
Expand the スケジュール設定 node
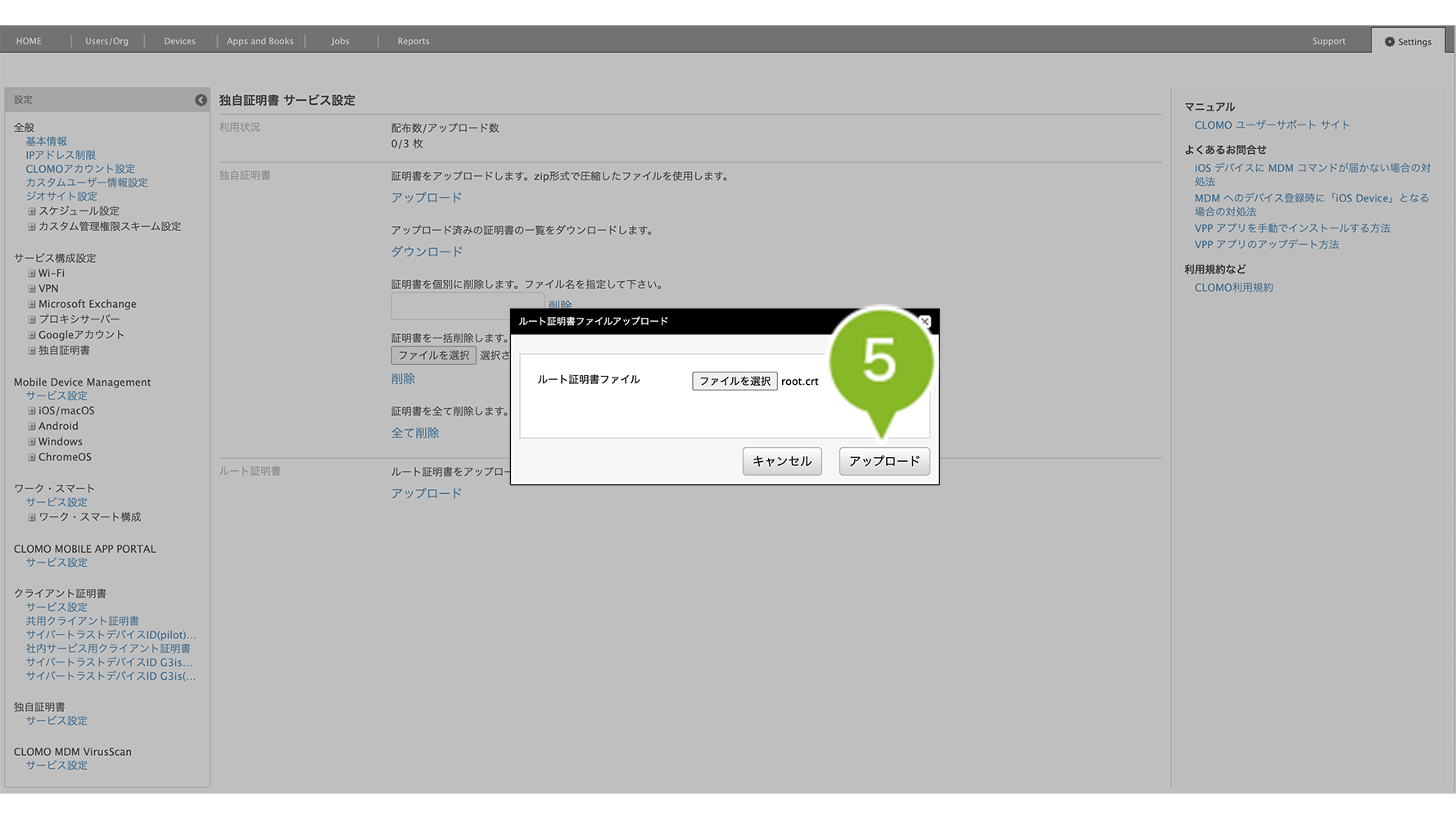tap(32, 211)
